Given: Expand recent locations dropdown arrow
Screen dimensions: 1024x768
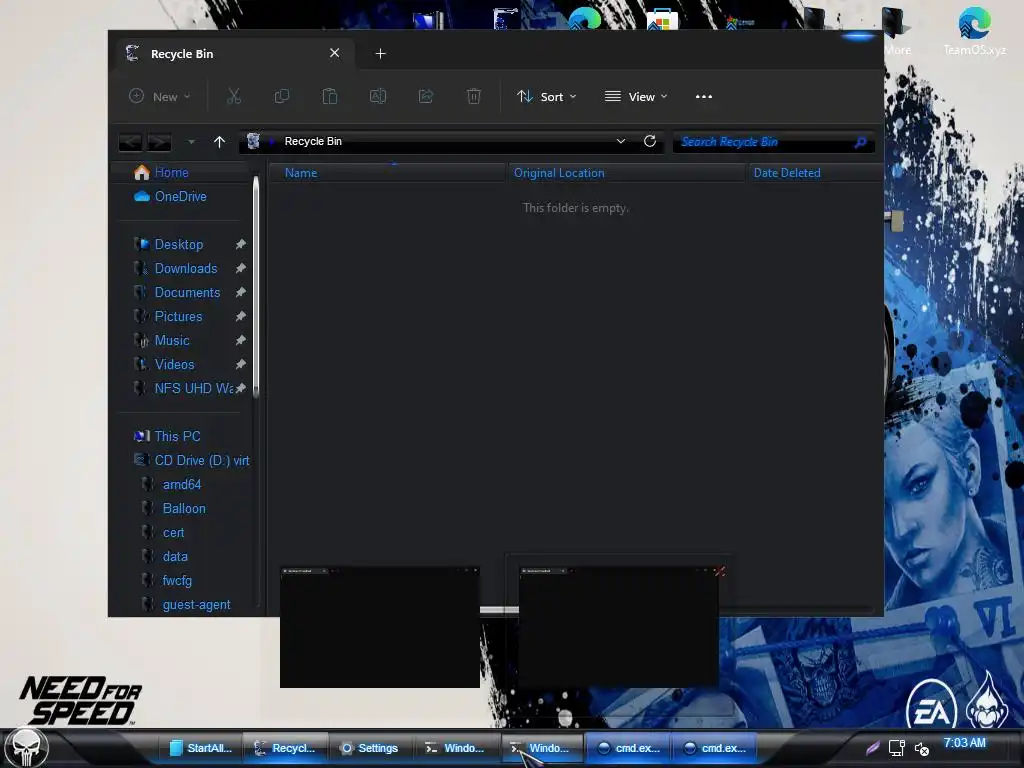Looking at the screenshot, I should click(x=191, y=141).
